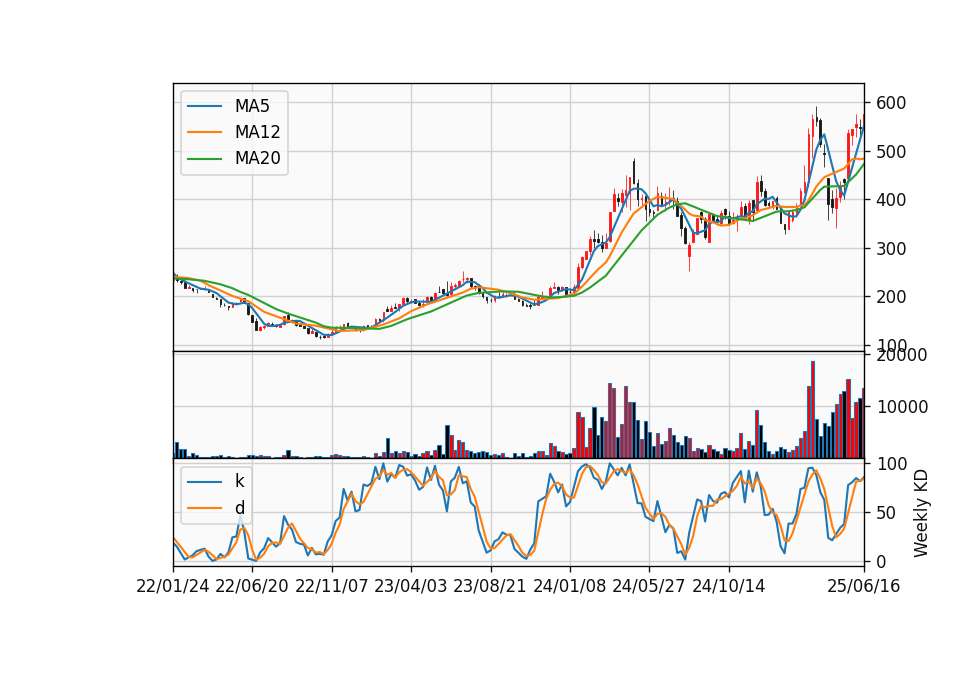Click the 22/11/07 date tick label
Viewport: 960px width, 690px height.
331,586
